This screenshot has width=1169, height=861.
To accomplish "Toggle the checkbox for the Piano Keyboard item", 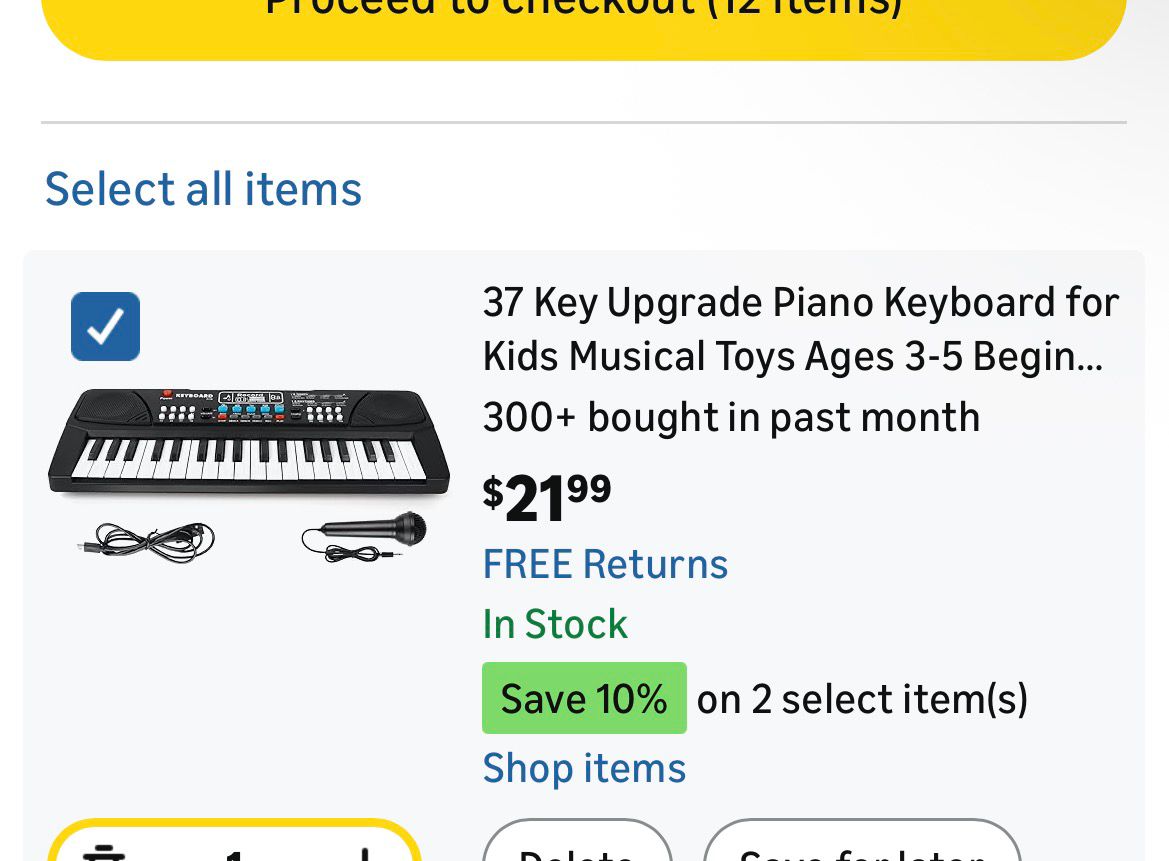I will [105, 326].
